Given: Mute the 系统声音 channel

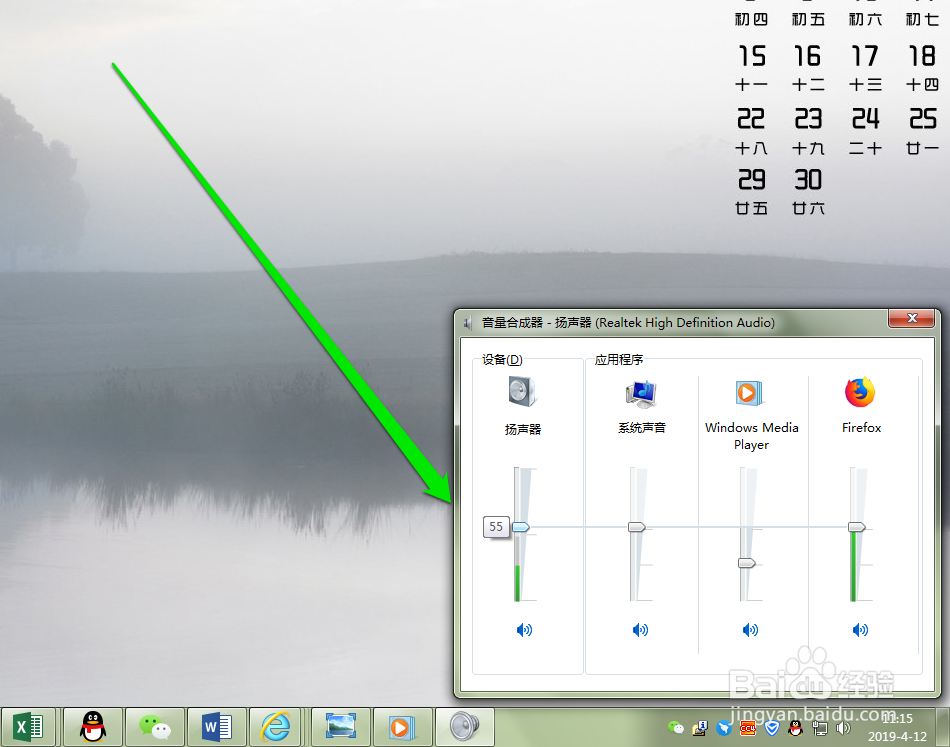Looking at the screenshot, I should (x=640, y=630).
